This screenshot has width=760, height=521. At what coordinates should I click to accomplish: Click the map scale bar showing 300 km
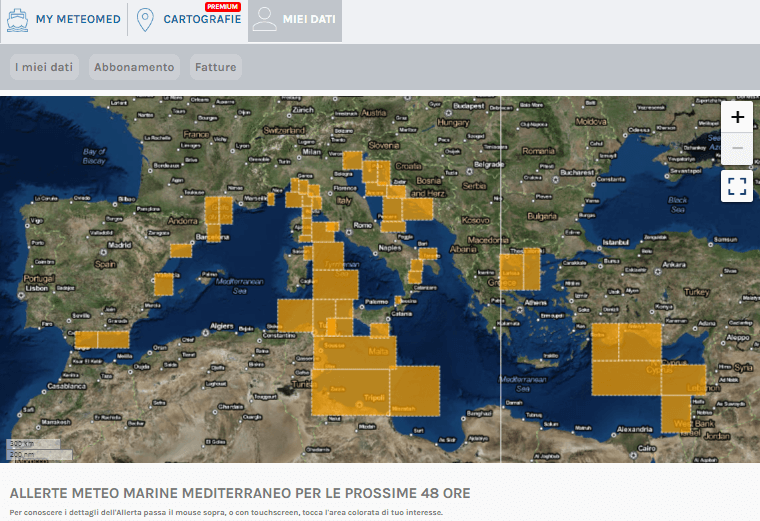pos(33,443)
